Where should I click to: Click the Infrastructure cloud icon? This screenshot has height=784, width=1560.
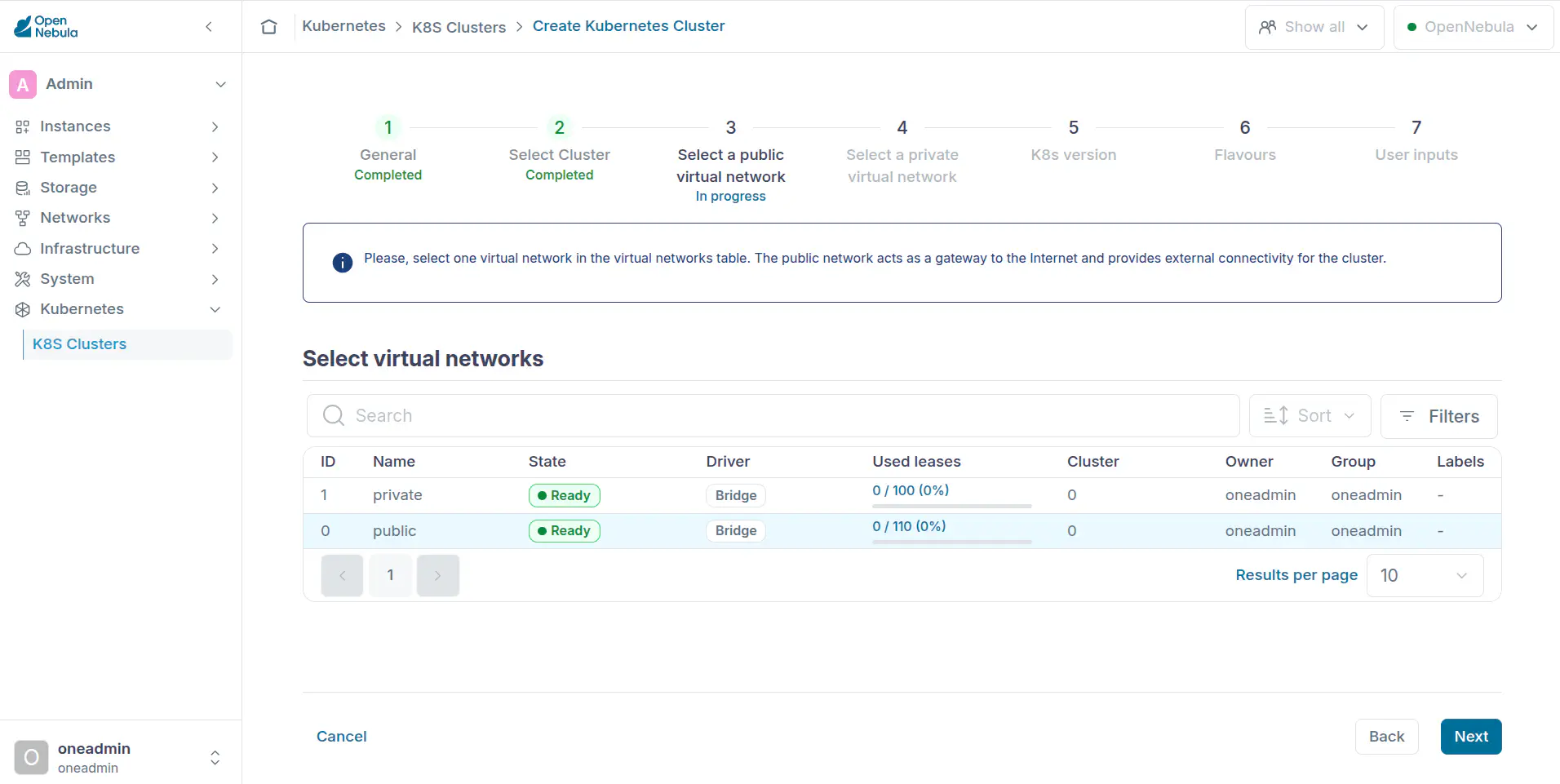(23, 249)
